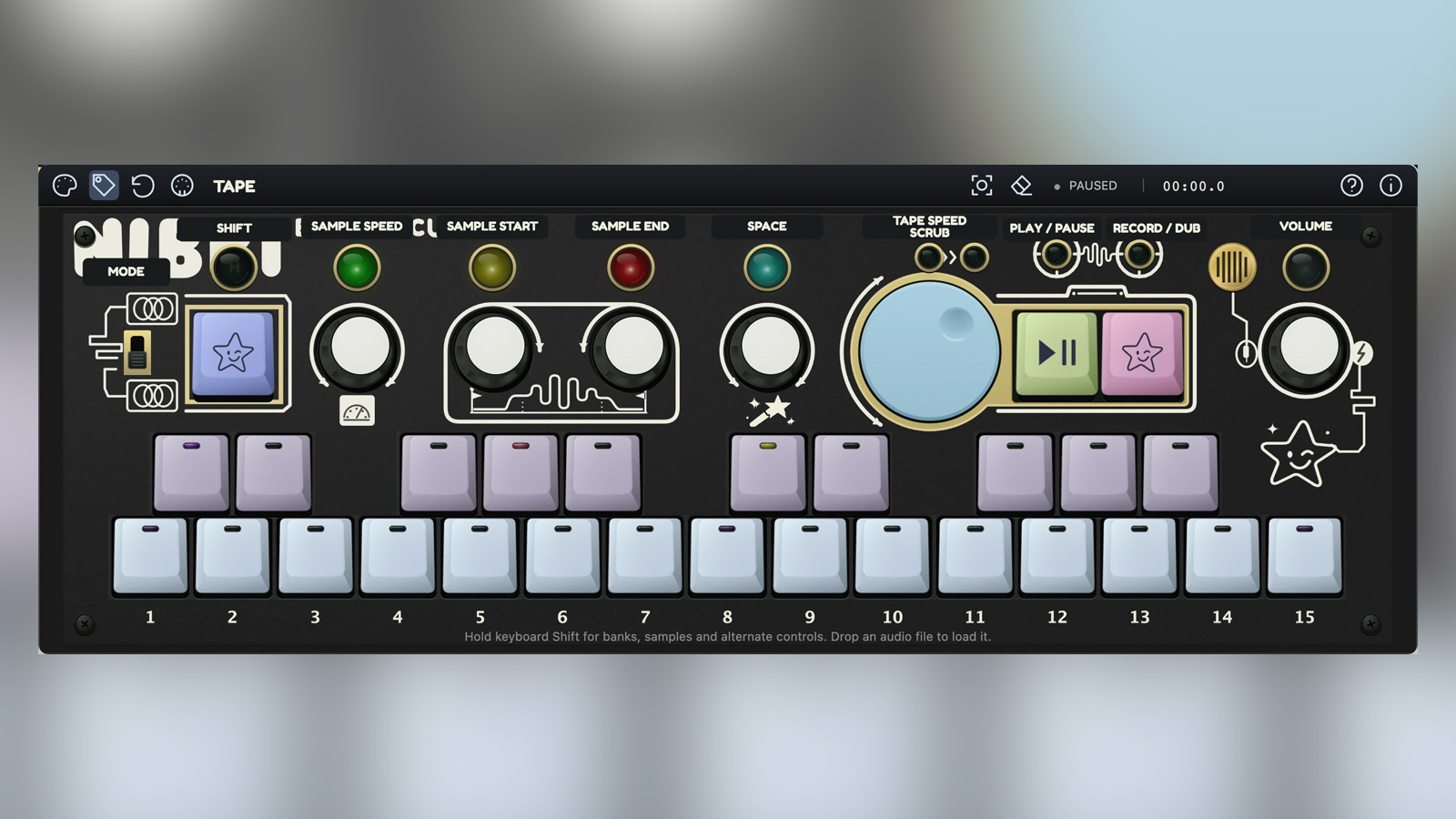Click the pink Record/Dub star button
Screen dimensions: 1456x819
tap(1142, 353)
